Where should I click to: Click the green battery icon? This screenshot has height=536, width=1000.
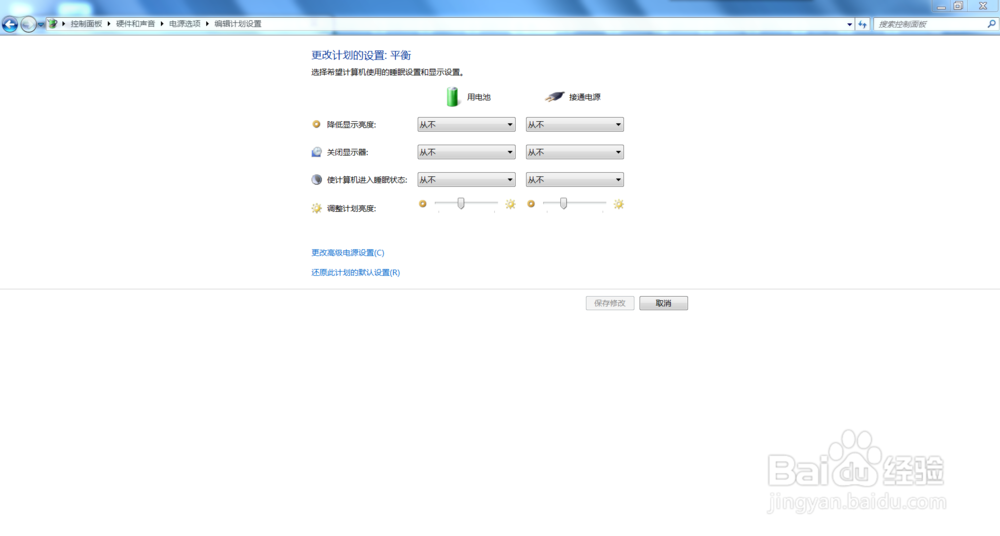(453, 97)
